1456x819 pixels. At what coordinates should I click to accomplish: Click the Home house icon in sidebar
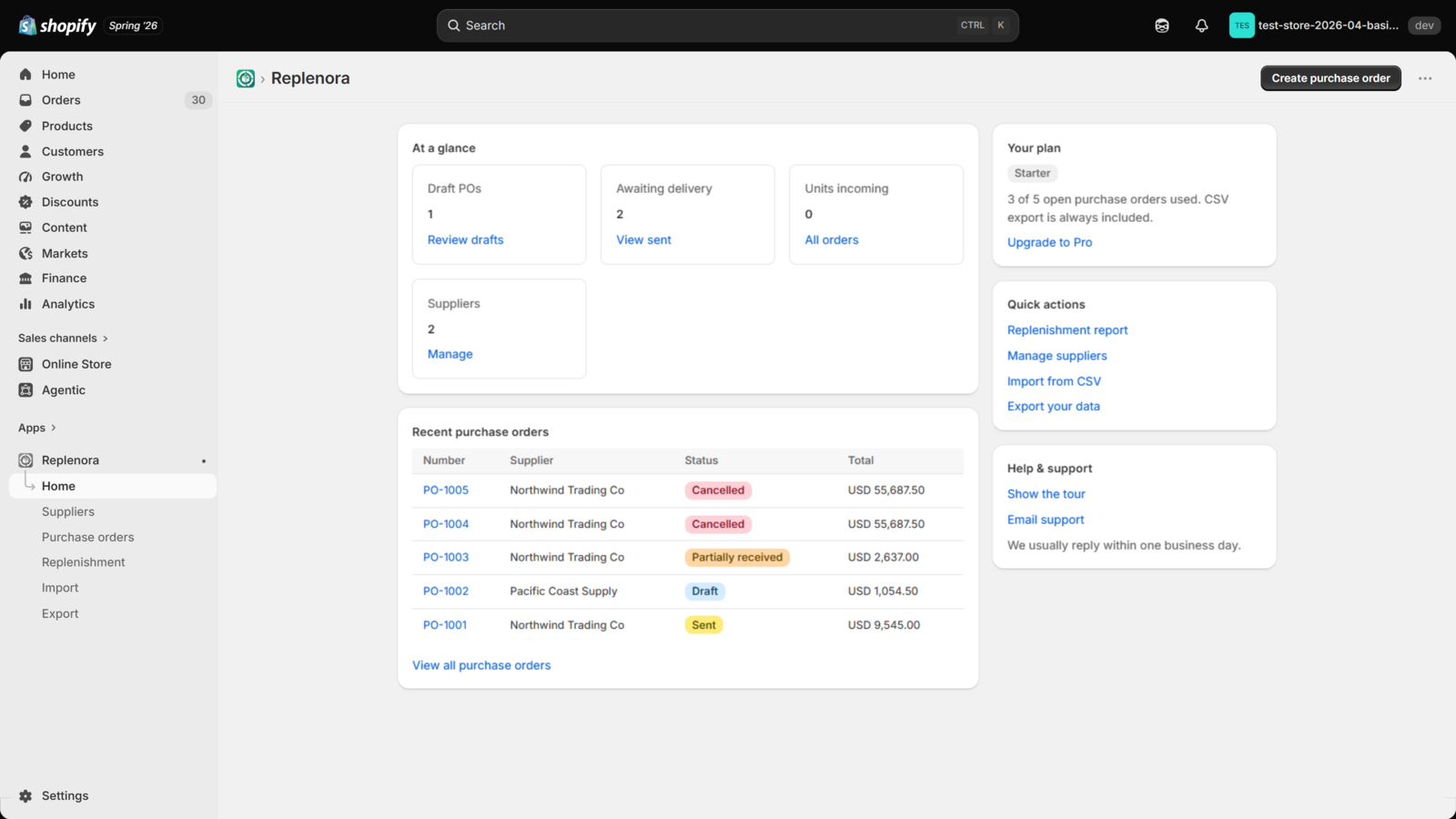click(x=25, y=75)
